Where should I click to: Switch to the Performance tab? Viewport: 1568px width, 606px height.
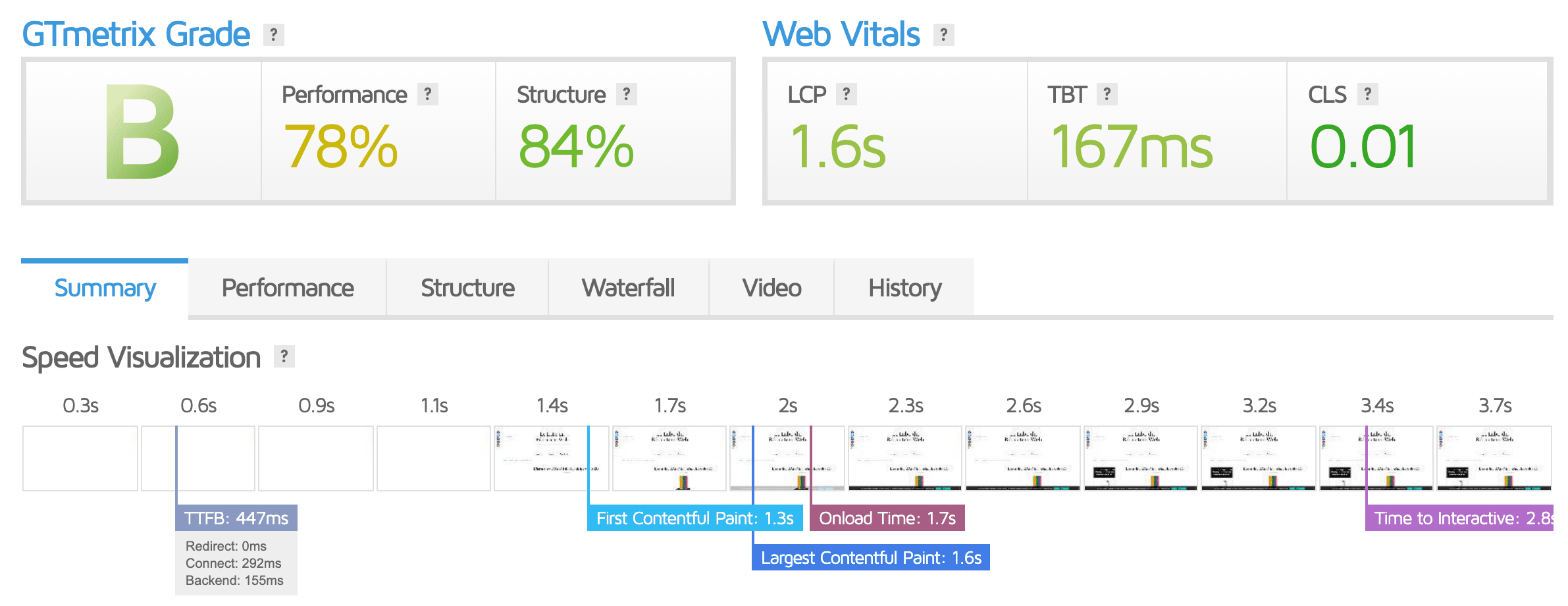(288, 288)
